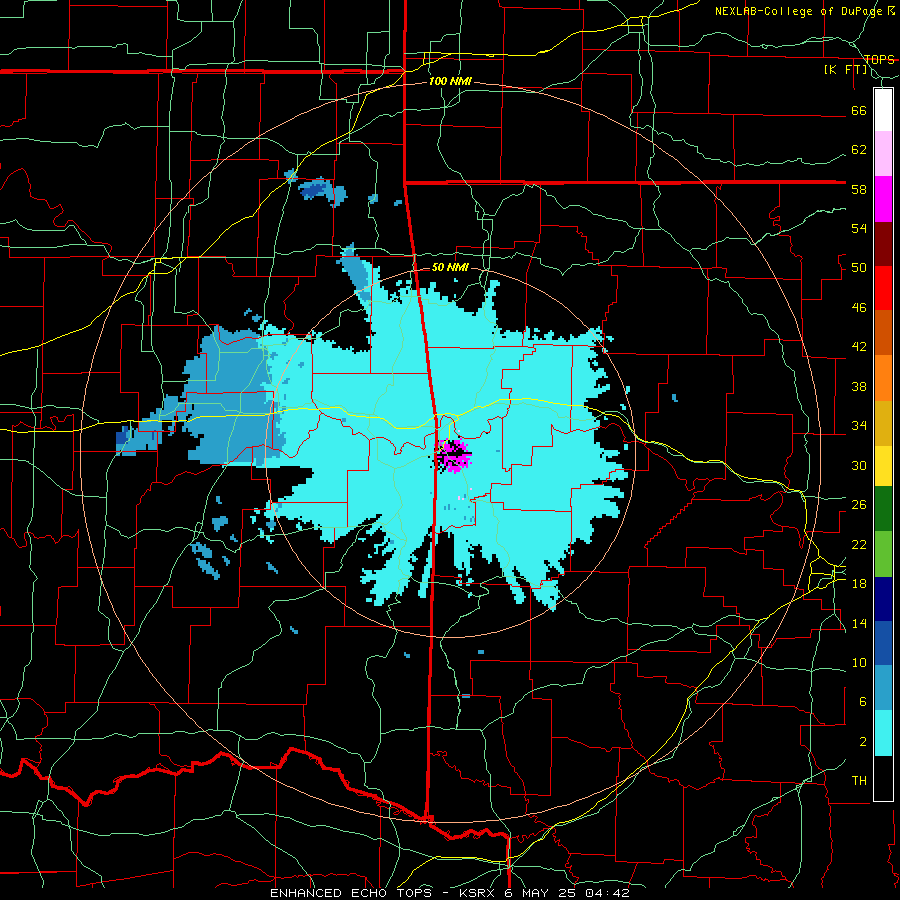Click the "[K FT]" units label

click(x=845, y=70)
